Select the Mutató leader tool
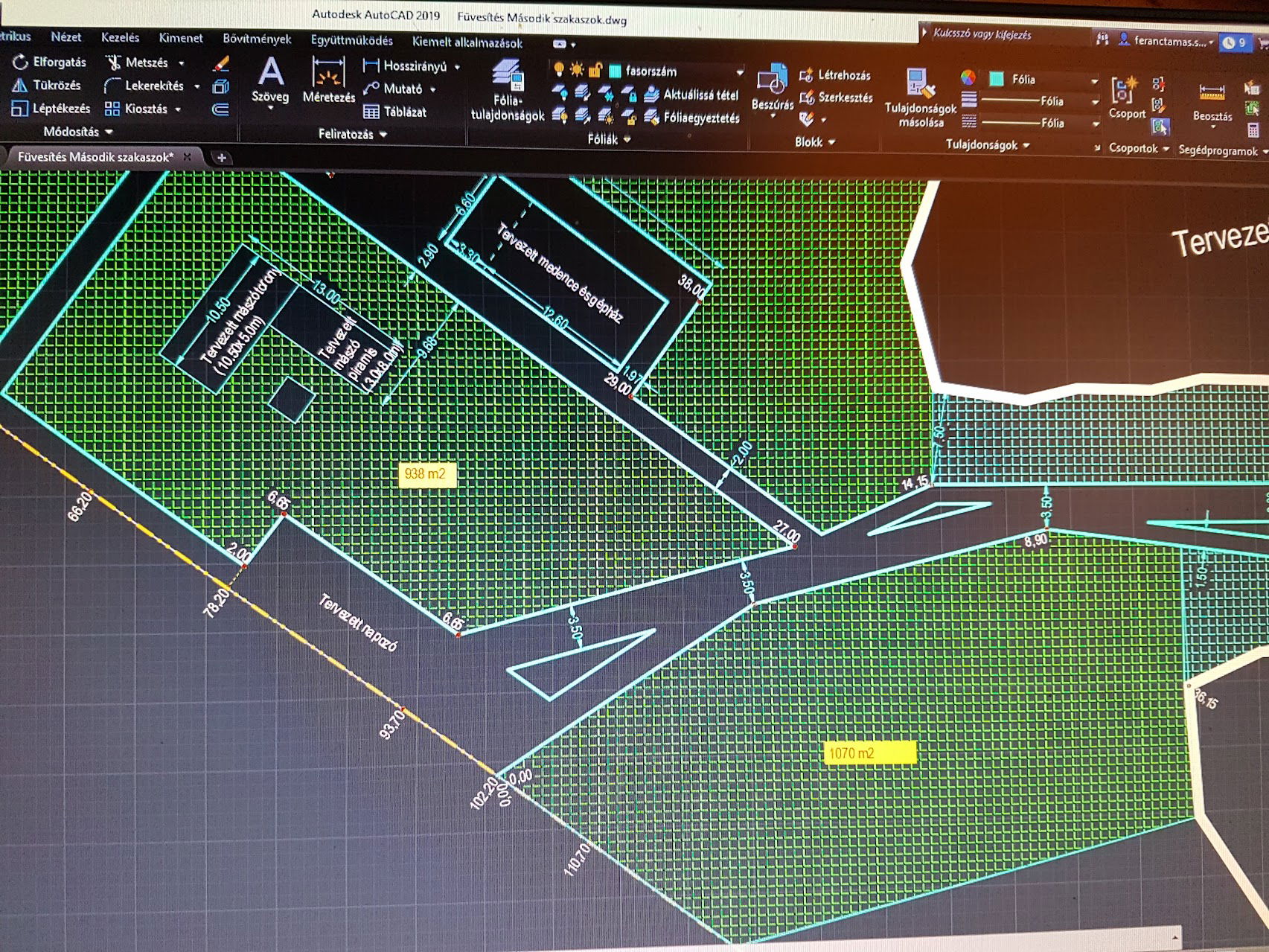Image resolution: width=1269 pixels, height=952 pixels. coord(394,89)
